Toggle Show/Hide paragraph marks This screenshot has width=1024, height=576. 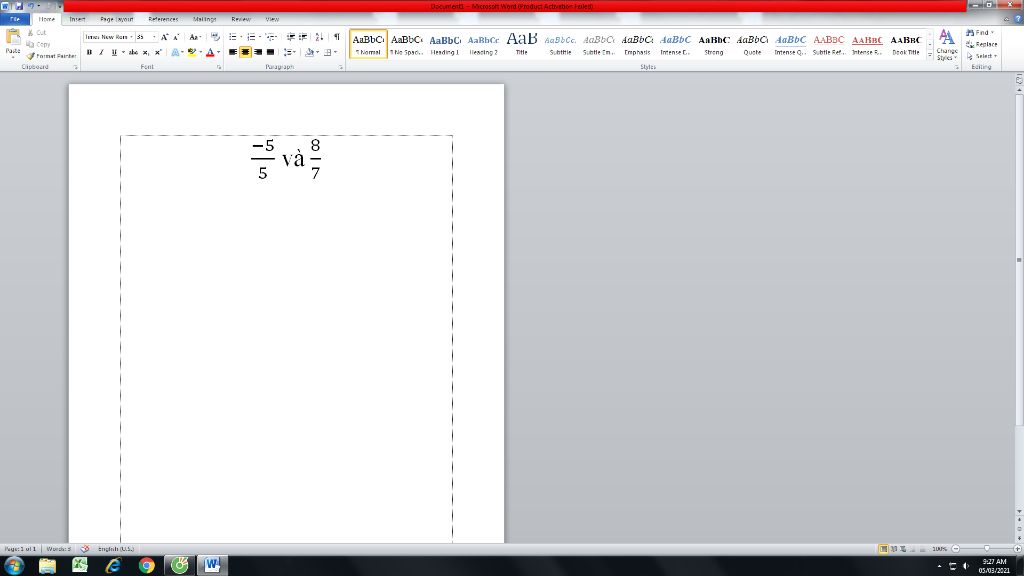point(337,37)
